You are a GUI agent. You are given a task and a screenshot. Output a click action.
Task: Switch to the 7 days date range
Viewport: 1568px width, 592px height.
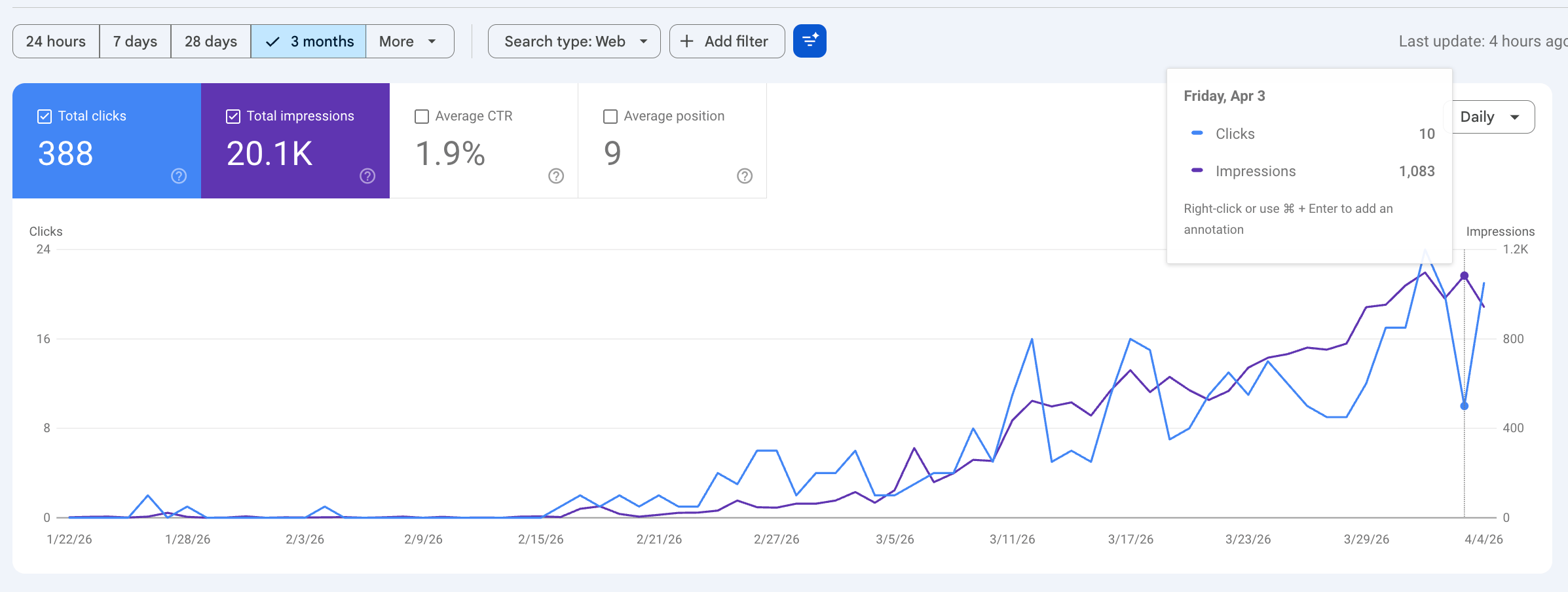pos(134,41)
